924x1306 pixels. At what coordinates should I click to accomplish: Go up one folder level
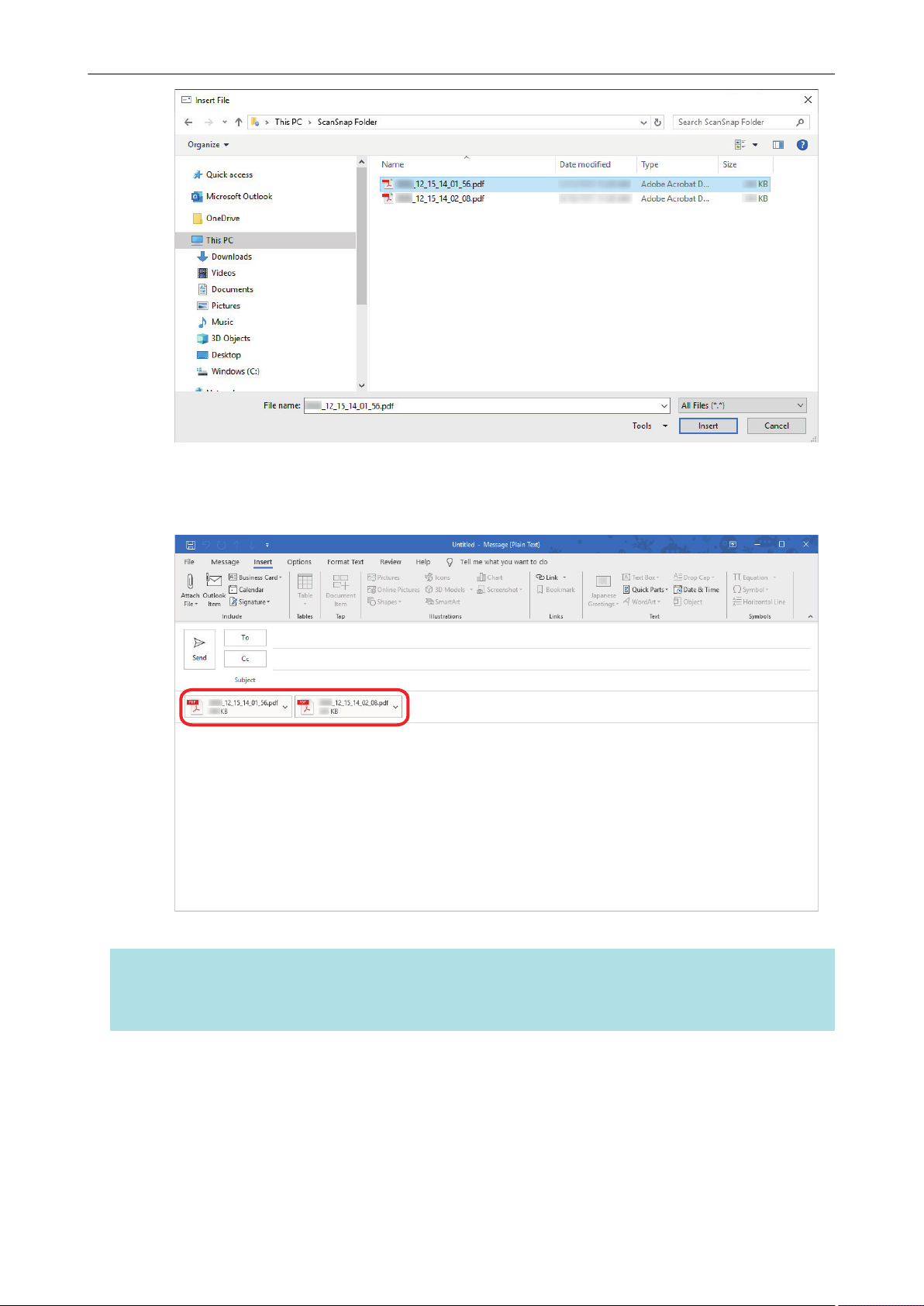(239, 122)
